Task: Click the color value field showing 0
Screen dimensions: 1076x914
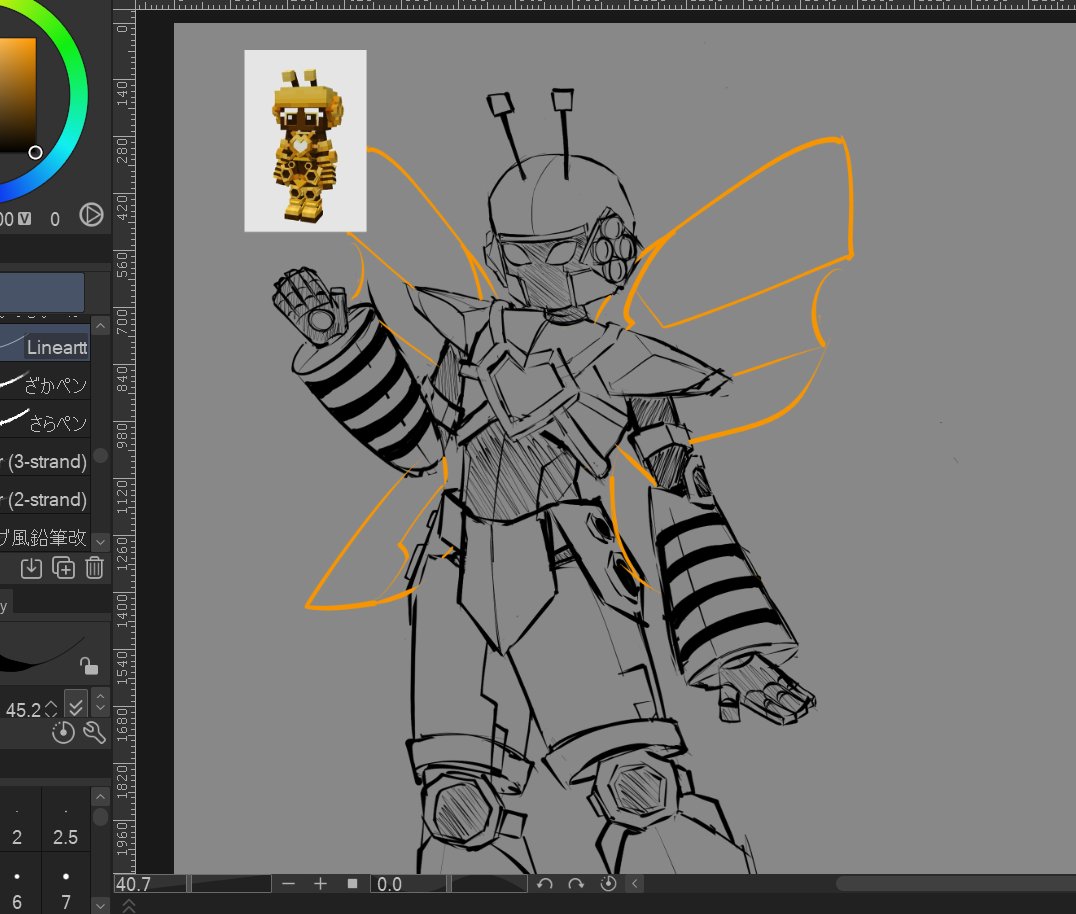Action: coord(55,219)
